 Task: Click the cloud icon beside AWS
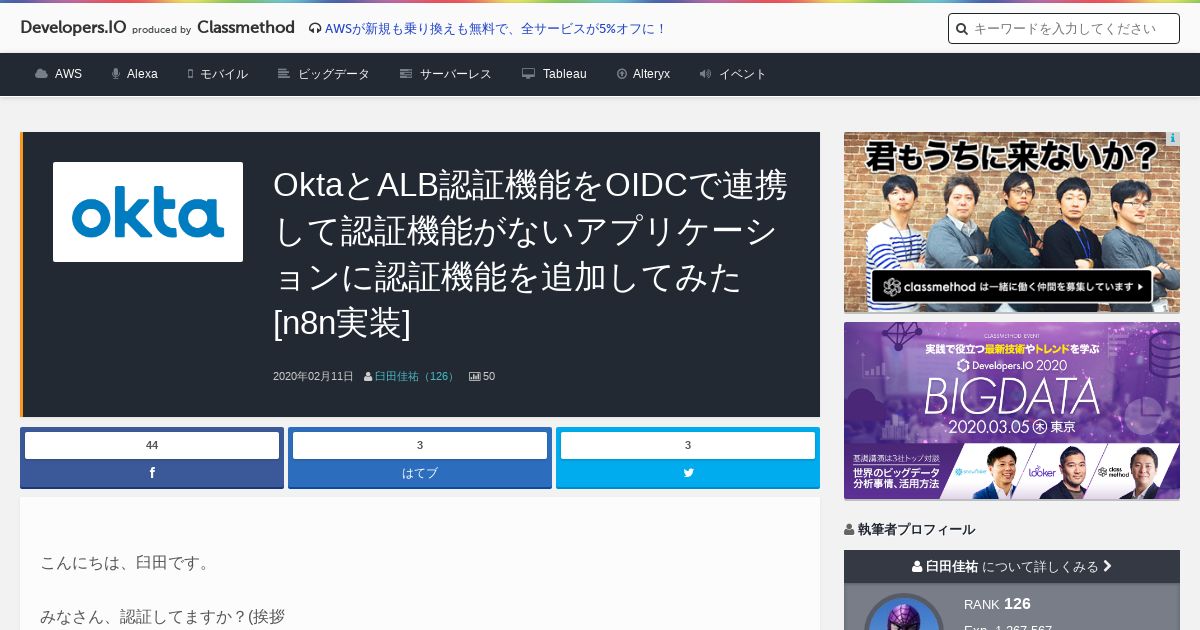(x=41, y=74)
